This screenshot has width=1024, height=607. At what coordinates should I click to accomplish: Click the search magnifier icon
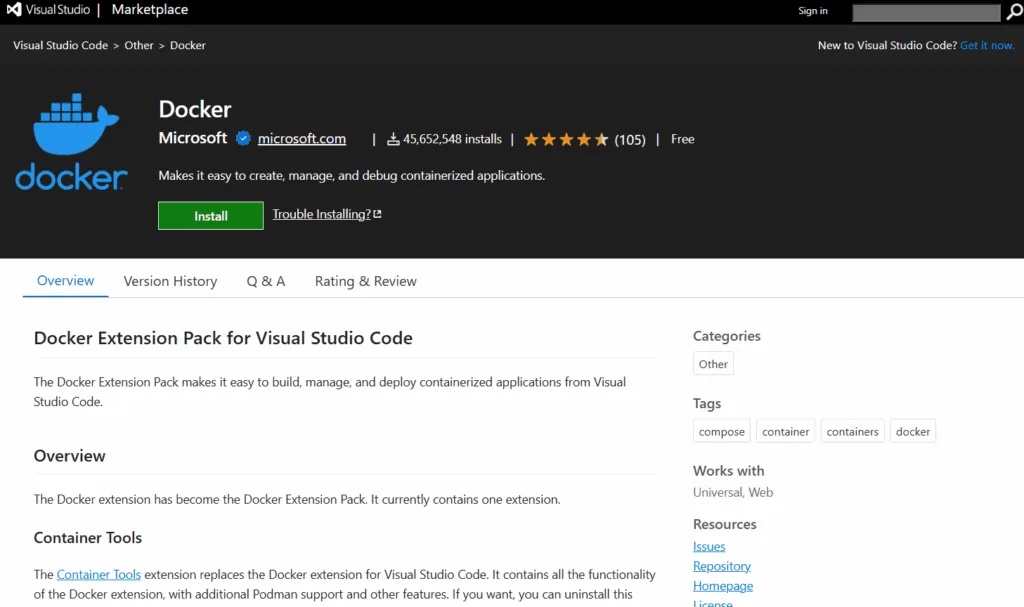(1014, 12)
